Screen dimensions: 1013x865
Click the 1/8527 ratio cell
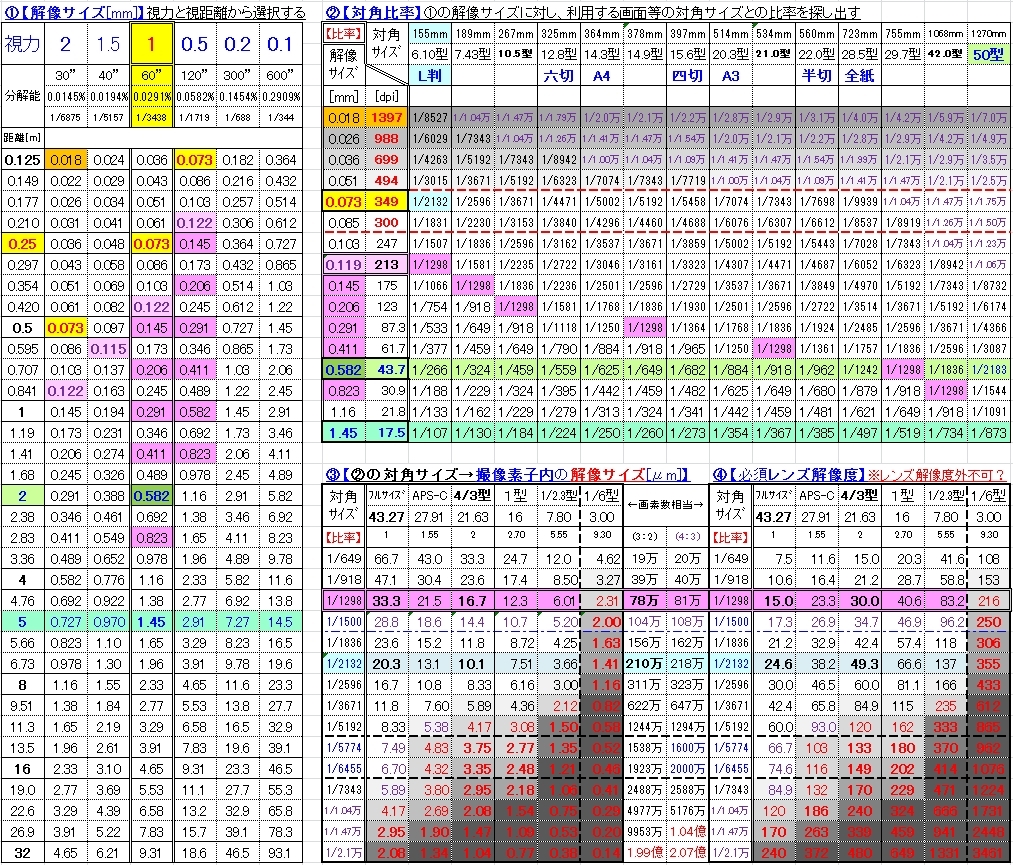pos(430,118)
